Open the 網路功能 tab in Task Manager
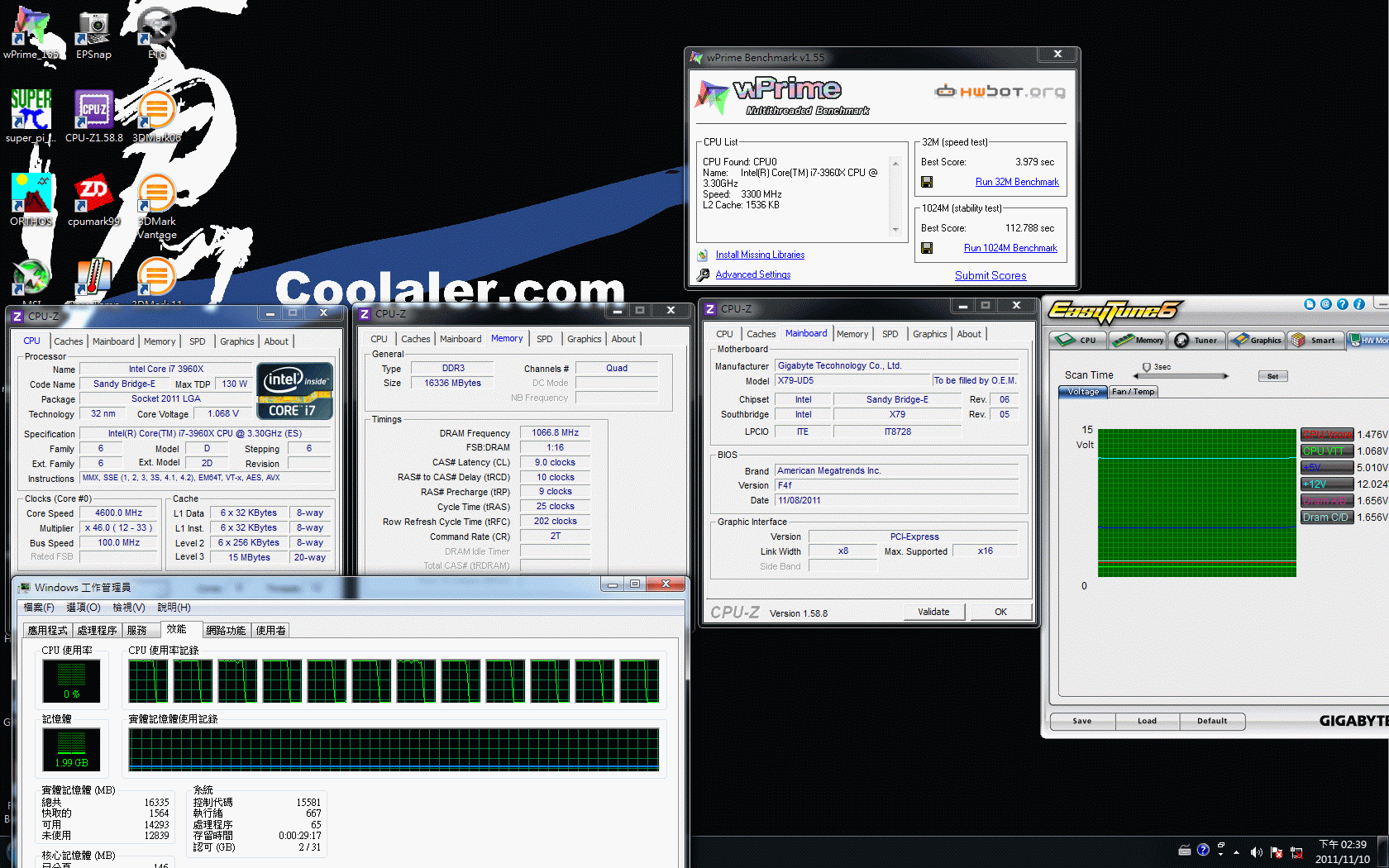 click(x=226, y=631)
